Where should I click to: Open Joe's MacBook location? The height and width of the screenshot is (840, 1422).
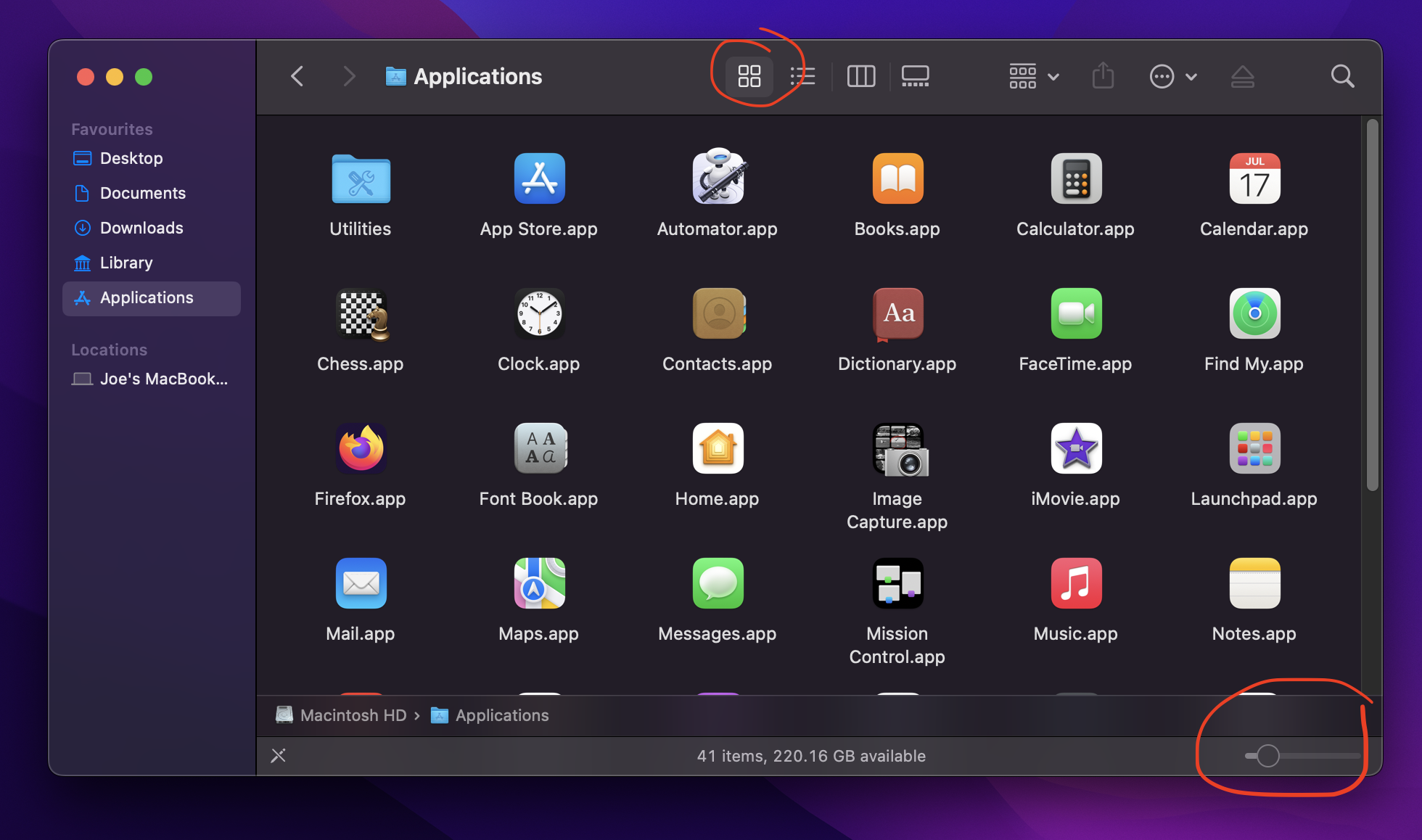tap(163, 379)
